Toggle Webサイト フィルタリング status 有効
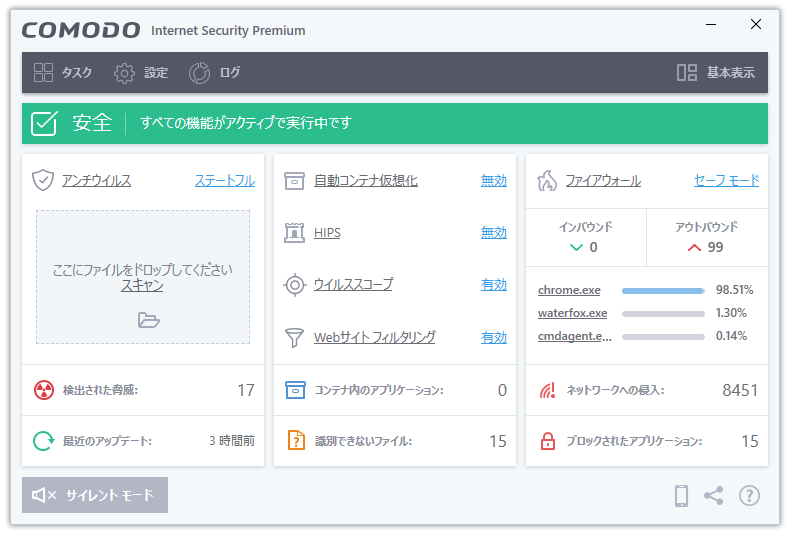788x533 pixels. 494,338
